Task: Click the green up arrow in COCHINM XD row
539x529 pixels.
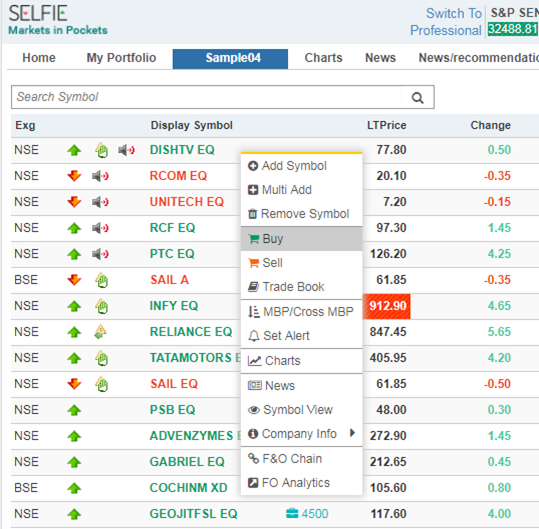Action: (74, 488)
